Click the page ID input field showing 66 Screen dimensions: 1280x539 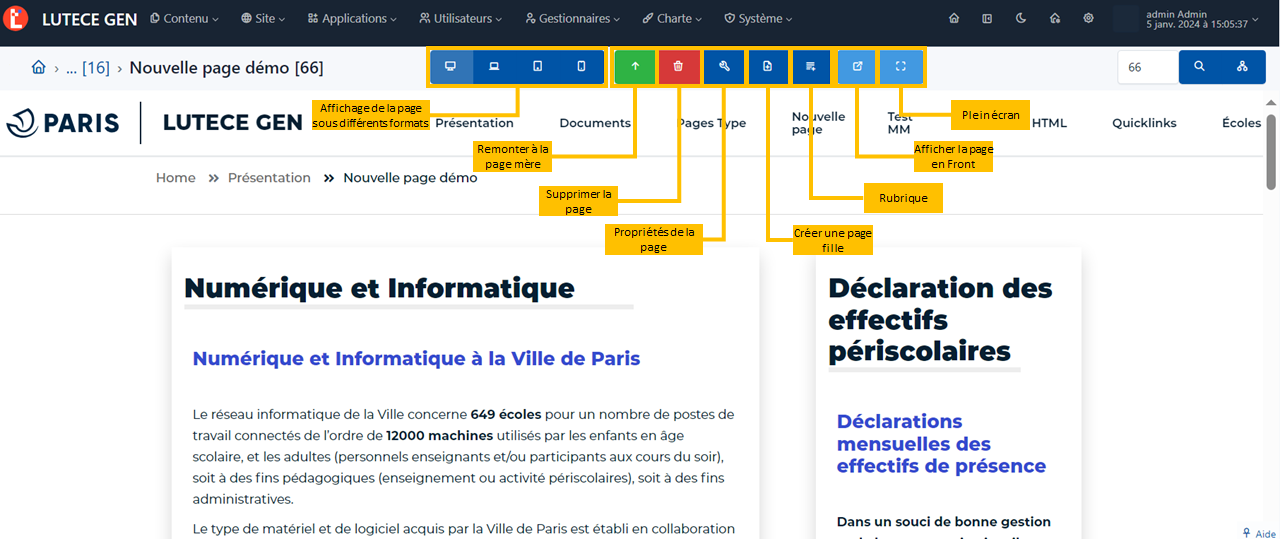1147,67
